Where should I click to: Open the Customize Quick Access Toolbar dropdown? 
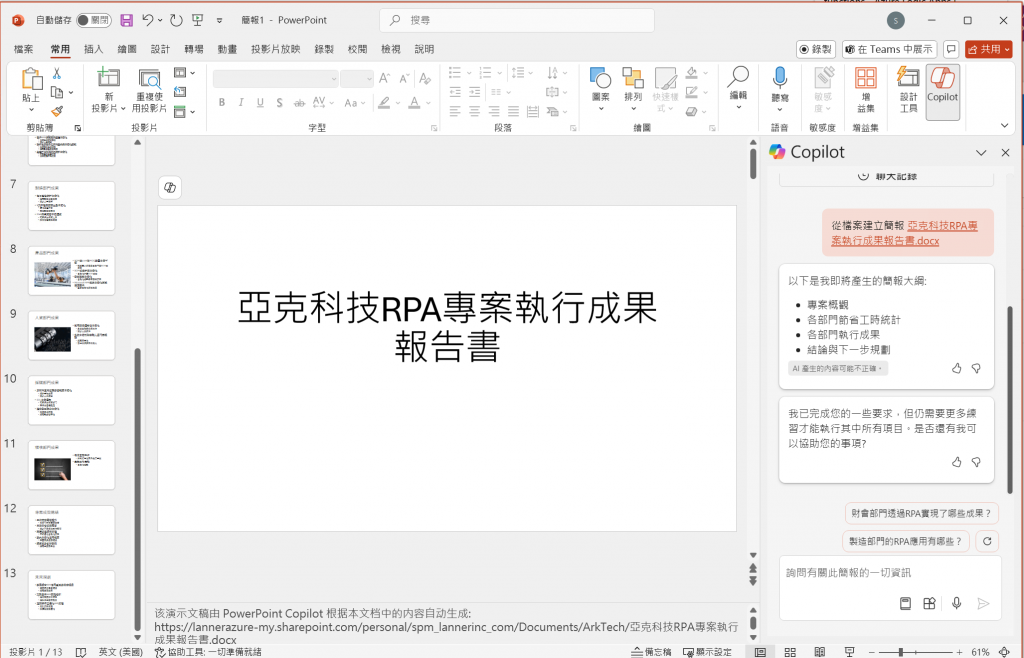tap(219, 20)
